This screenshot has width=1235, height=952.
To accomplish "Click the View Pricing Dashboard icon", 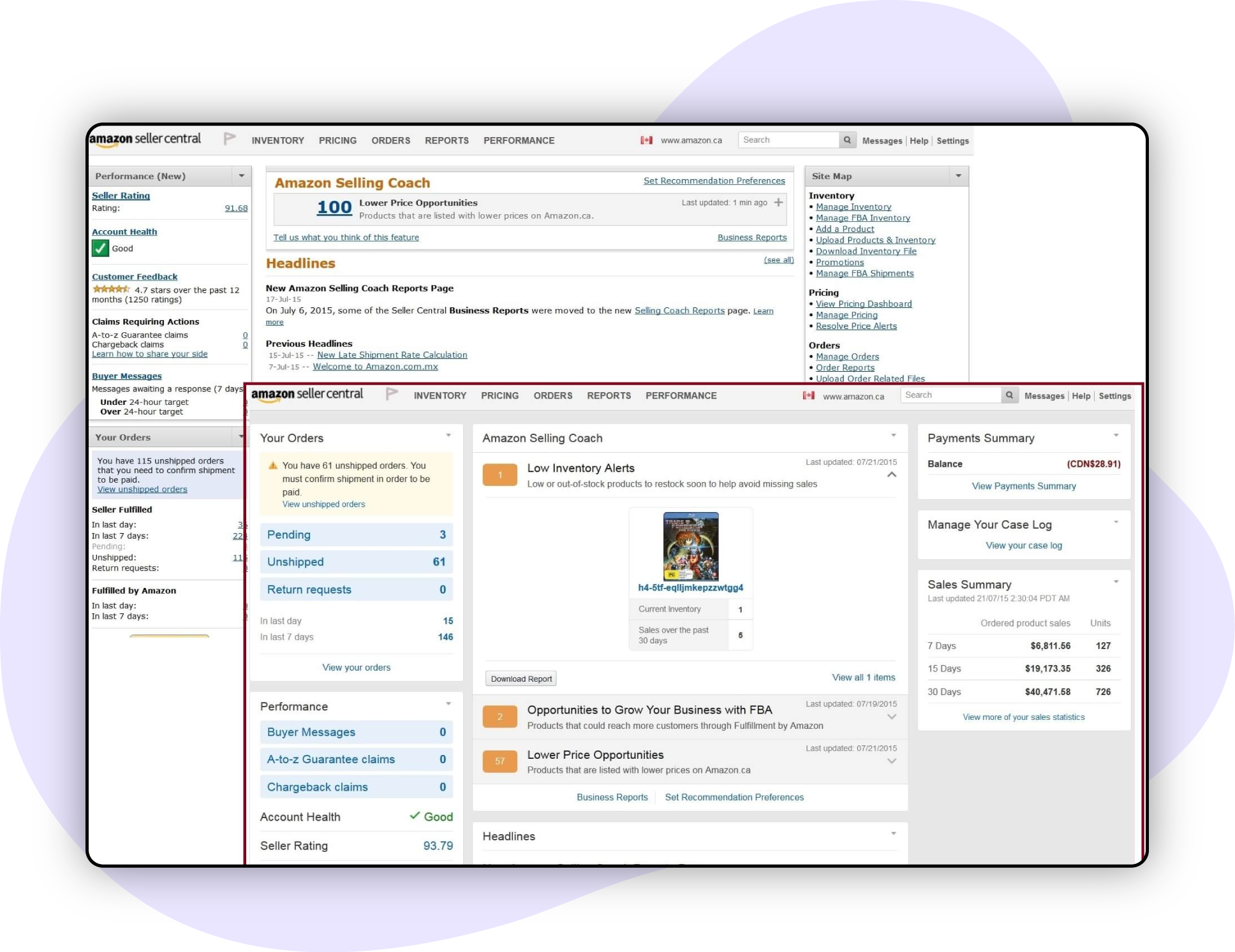I will tap(863, 303).
